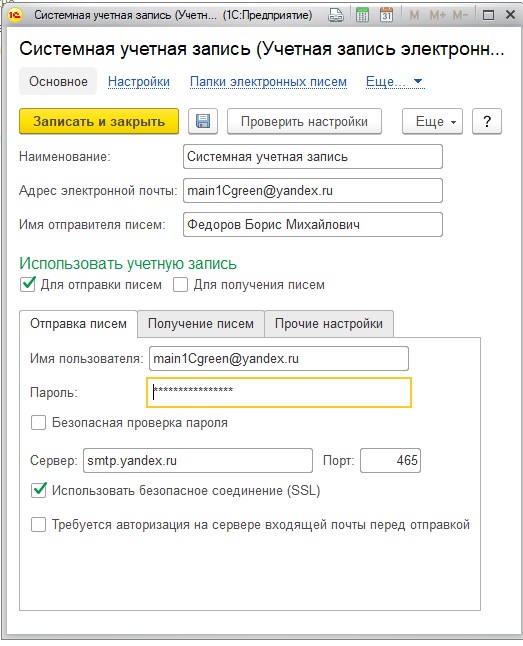Toggle 'Использовать безопасное соединение (SSL)' checkbox

click(x=39, y=490)
